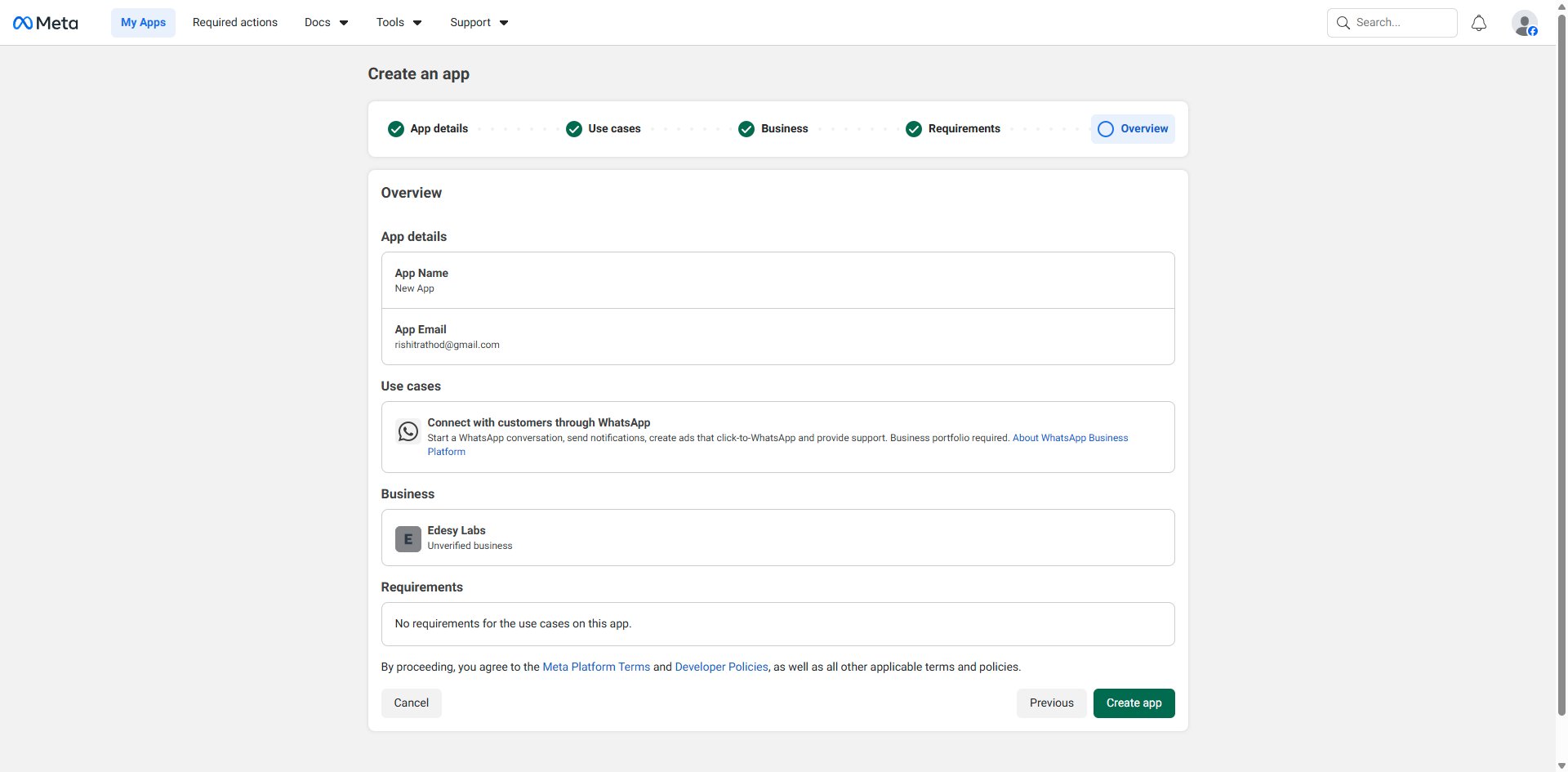Screen dimensions: 1568x772
Task: Open the profile avatar menu
Action: pyautogui.click(x=1525, y=23)
